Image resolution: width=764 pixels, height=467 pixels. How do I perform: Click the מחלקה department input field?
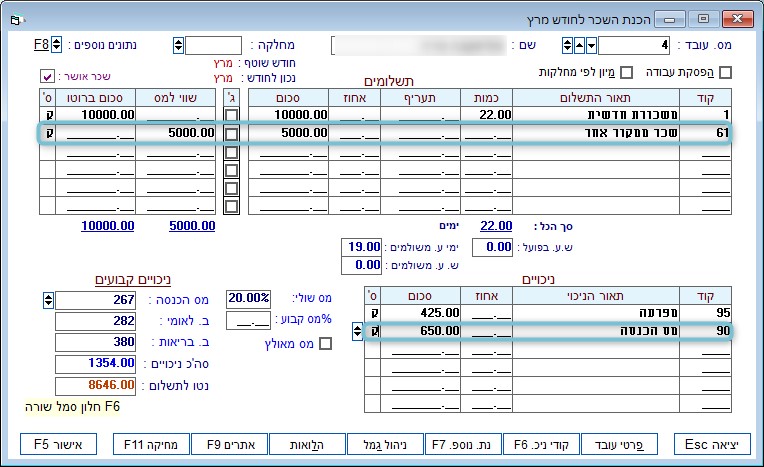click(x=213, y=45)
